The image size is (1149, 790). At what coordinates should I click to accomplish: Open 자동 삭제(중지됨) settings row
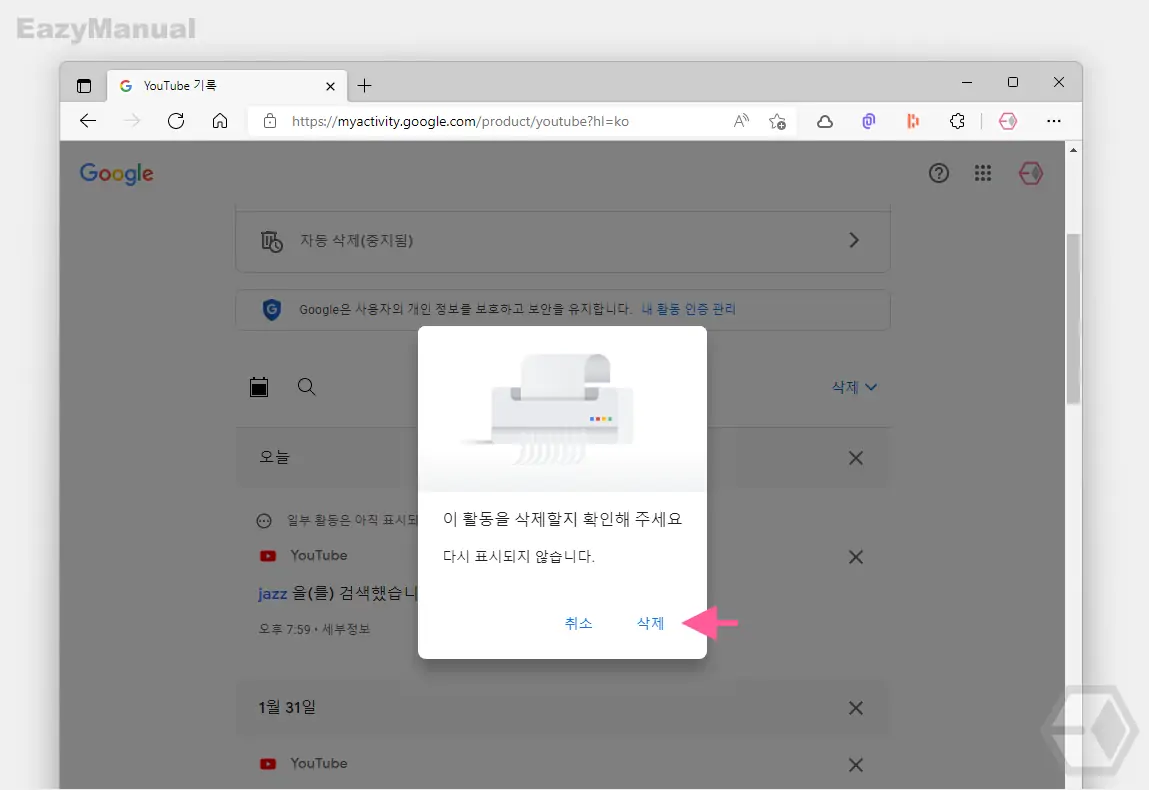pos(563,240)
